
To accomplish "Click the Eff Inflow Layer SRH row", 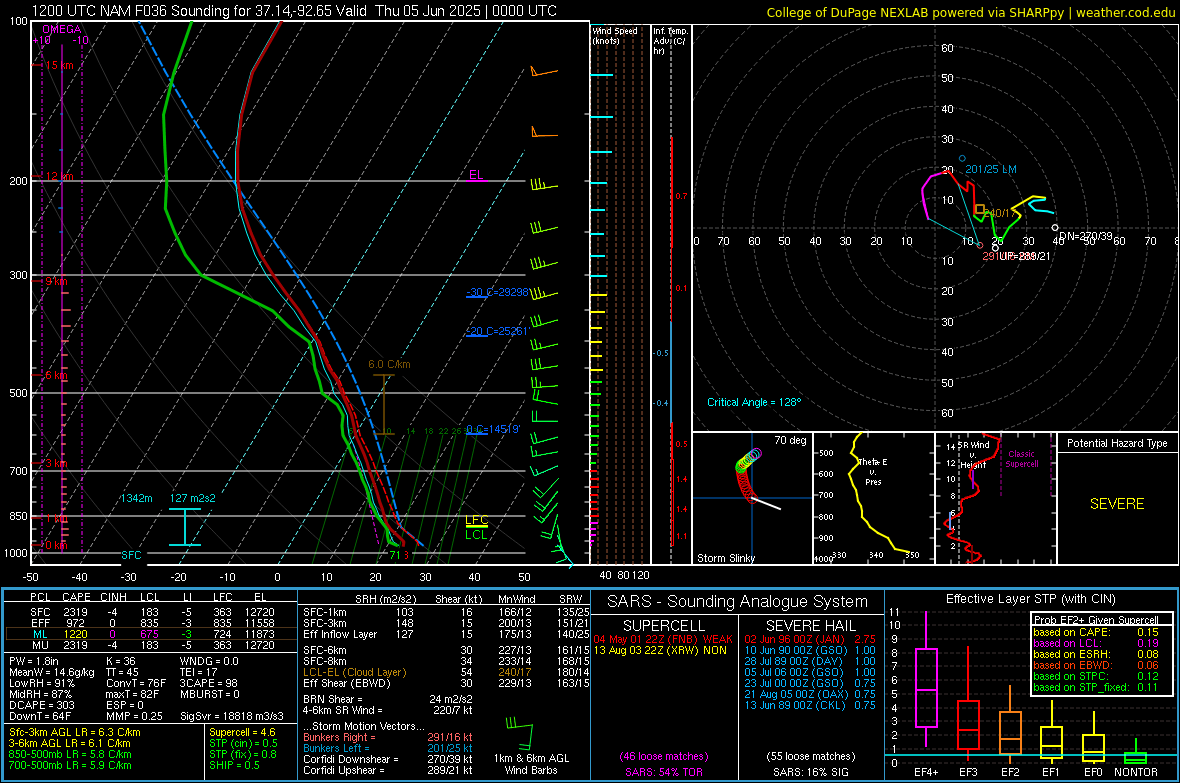I will point(446,634).
